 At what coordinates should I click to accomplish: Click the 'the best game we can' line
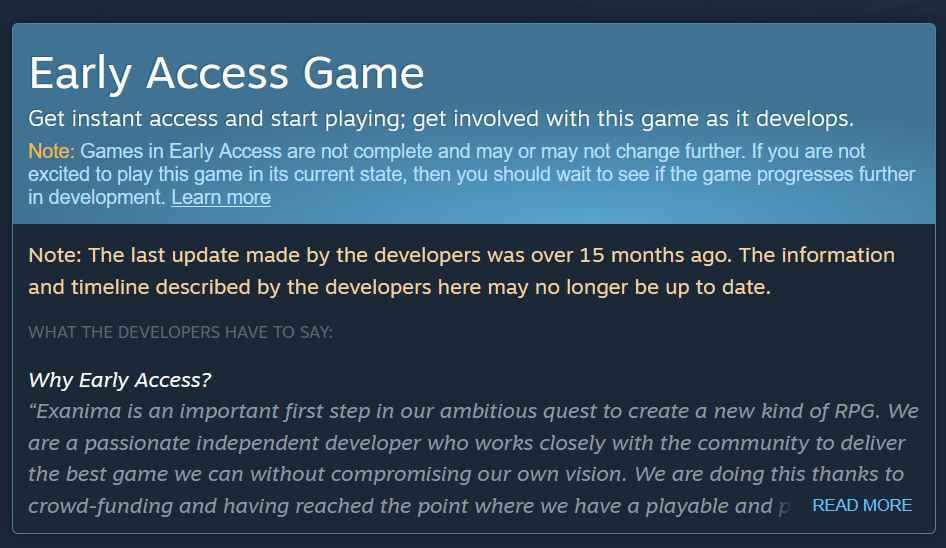point(466,474)
